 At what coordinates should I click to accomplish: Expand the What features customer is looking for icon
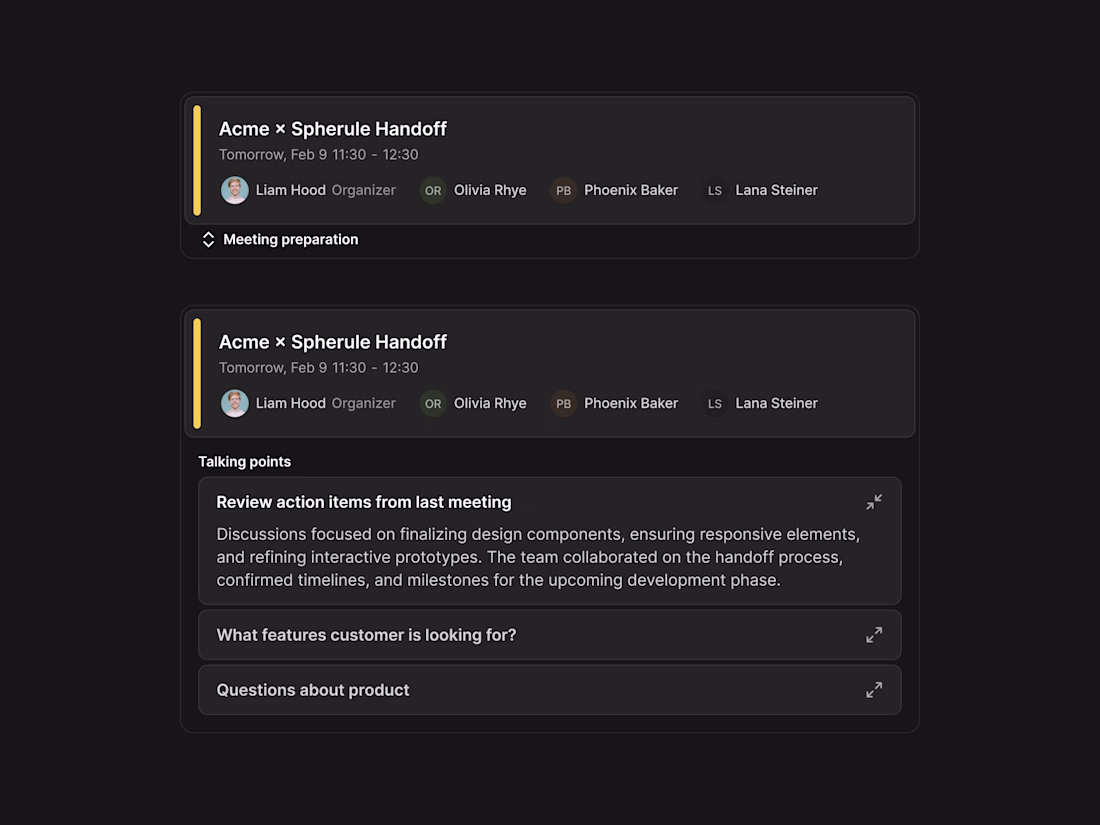click(x=874, y=635)
